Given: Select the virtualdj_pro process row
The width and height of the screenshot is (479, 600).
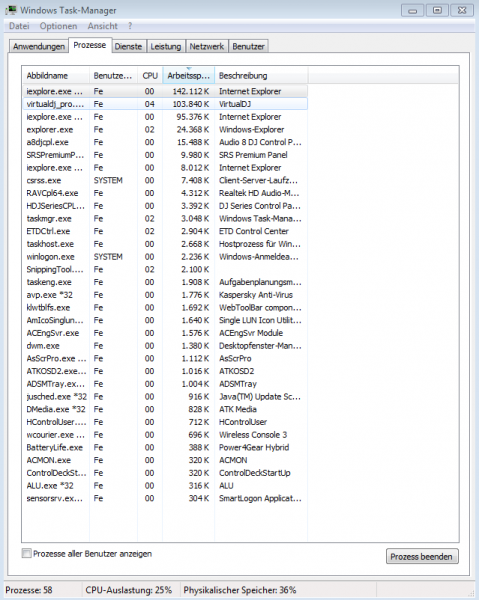Looking at the screenshot, I should [165, 104].
